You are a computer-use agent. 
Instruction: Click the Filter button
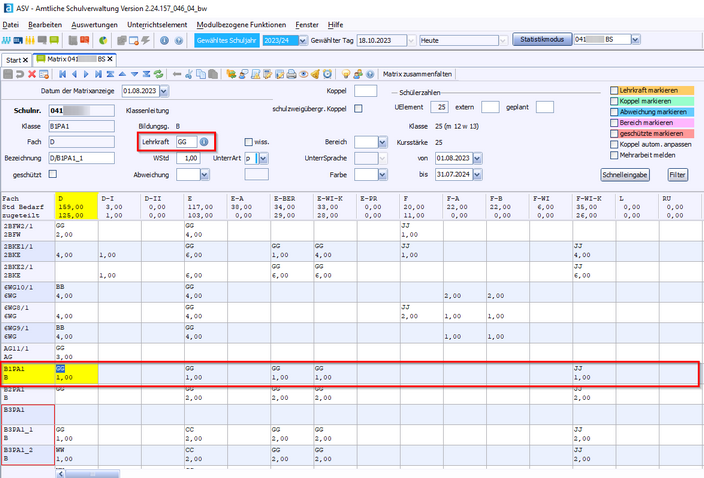click(x=678, y=175)
